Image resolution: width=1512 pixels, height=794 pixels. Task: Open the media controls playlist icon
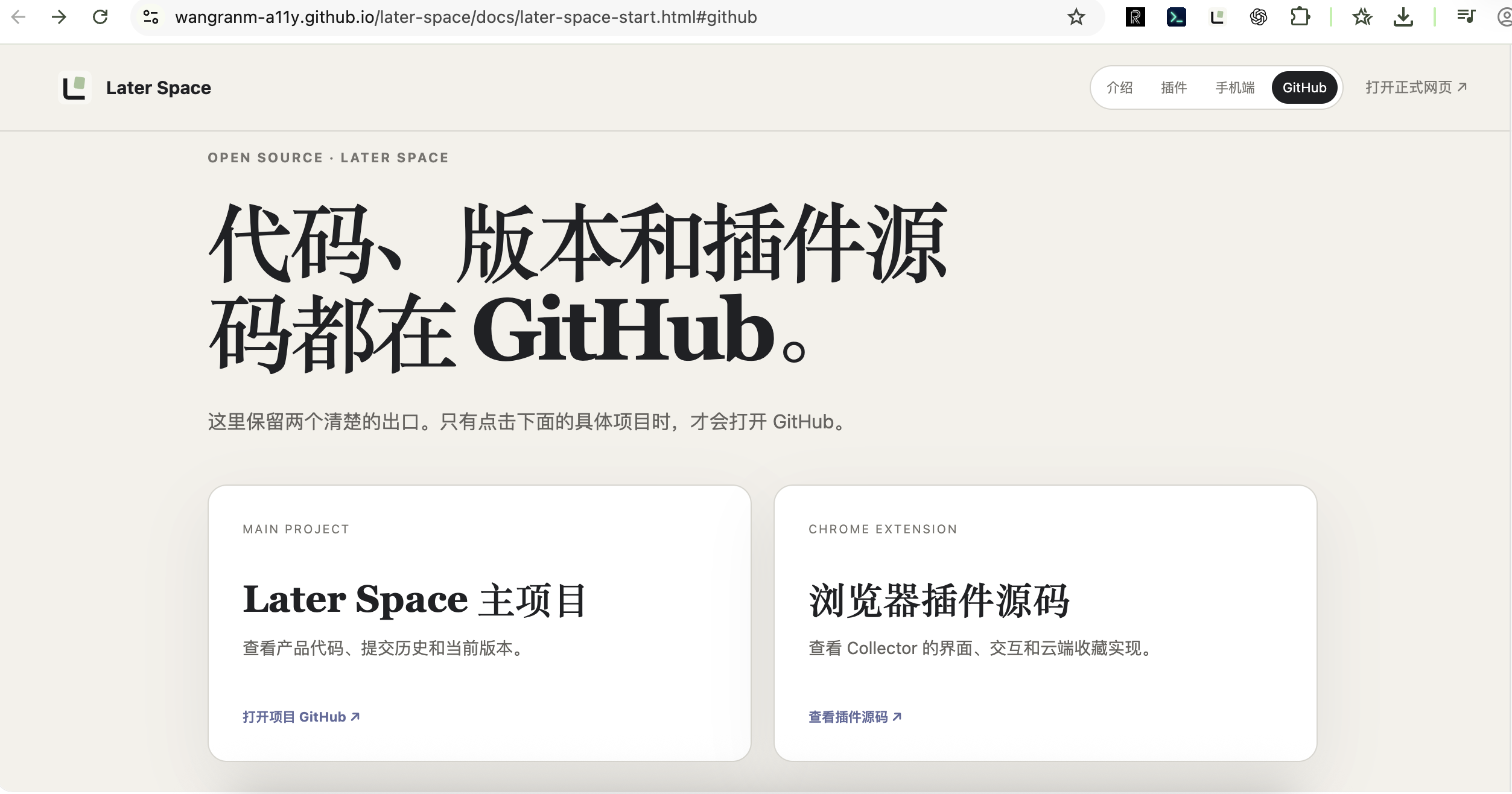click(1466, 17)
